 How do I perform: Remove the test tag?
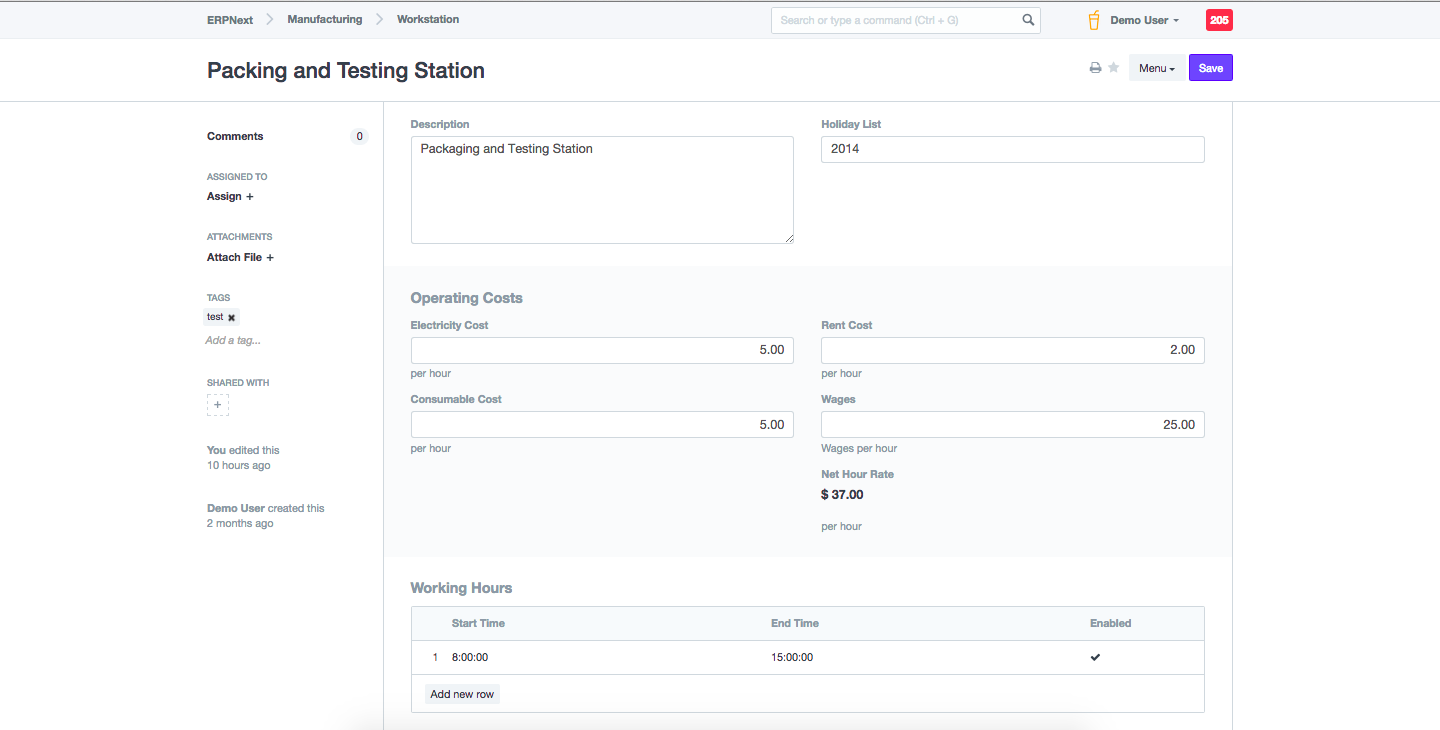(231, 318)
